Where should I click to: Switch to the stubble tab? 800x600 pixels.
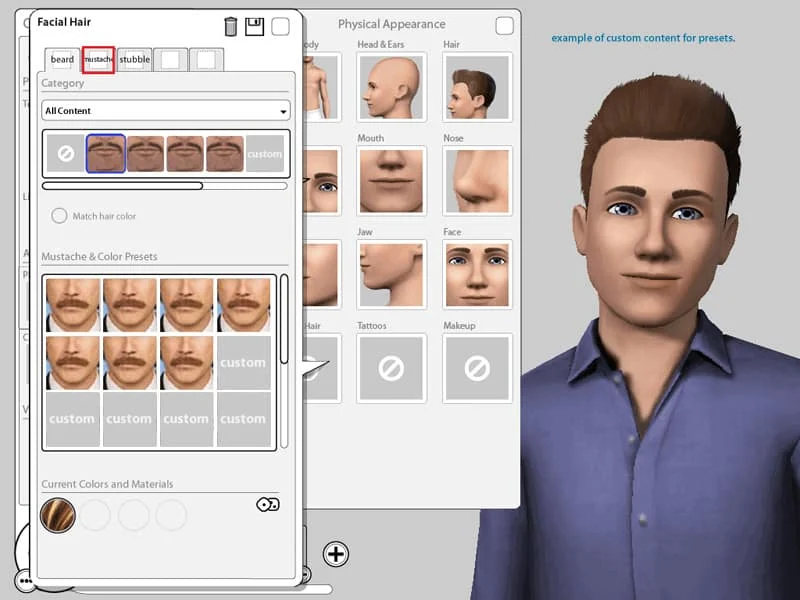click(135, 59)
